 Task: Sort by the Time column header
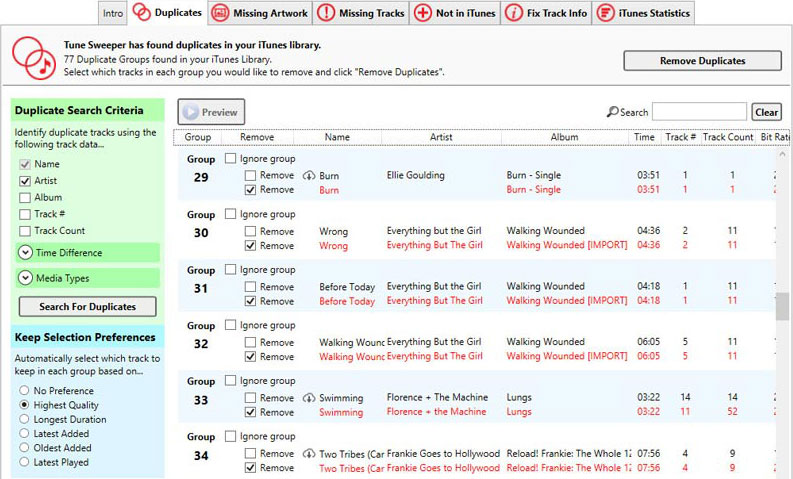[644, 137]
